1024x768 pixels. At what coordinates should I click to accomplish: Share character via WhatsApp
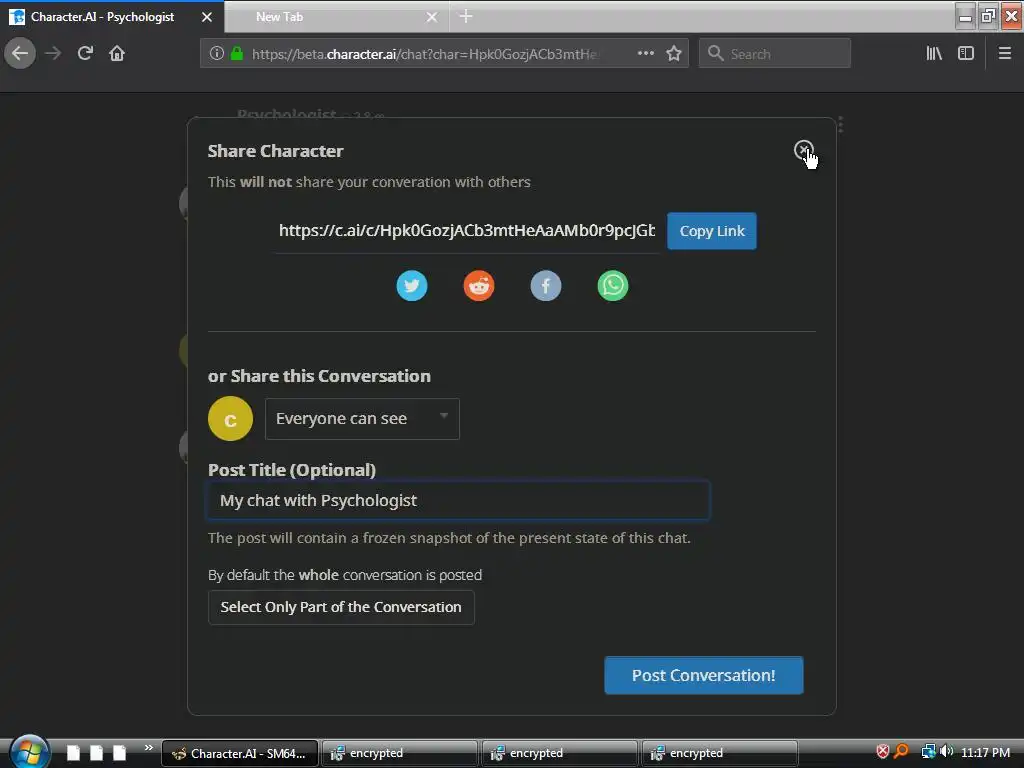[613, 286]
